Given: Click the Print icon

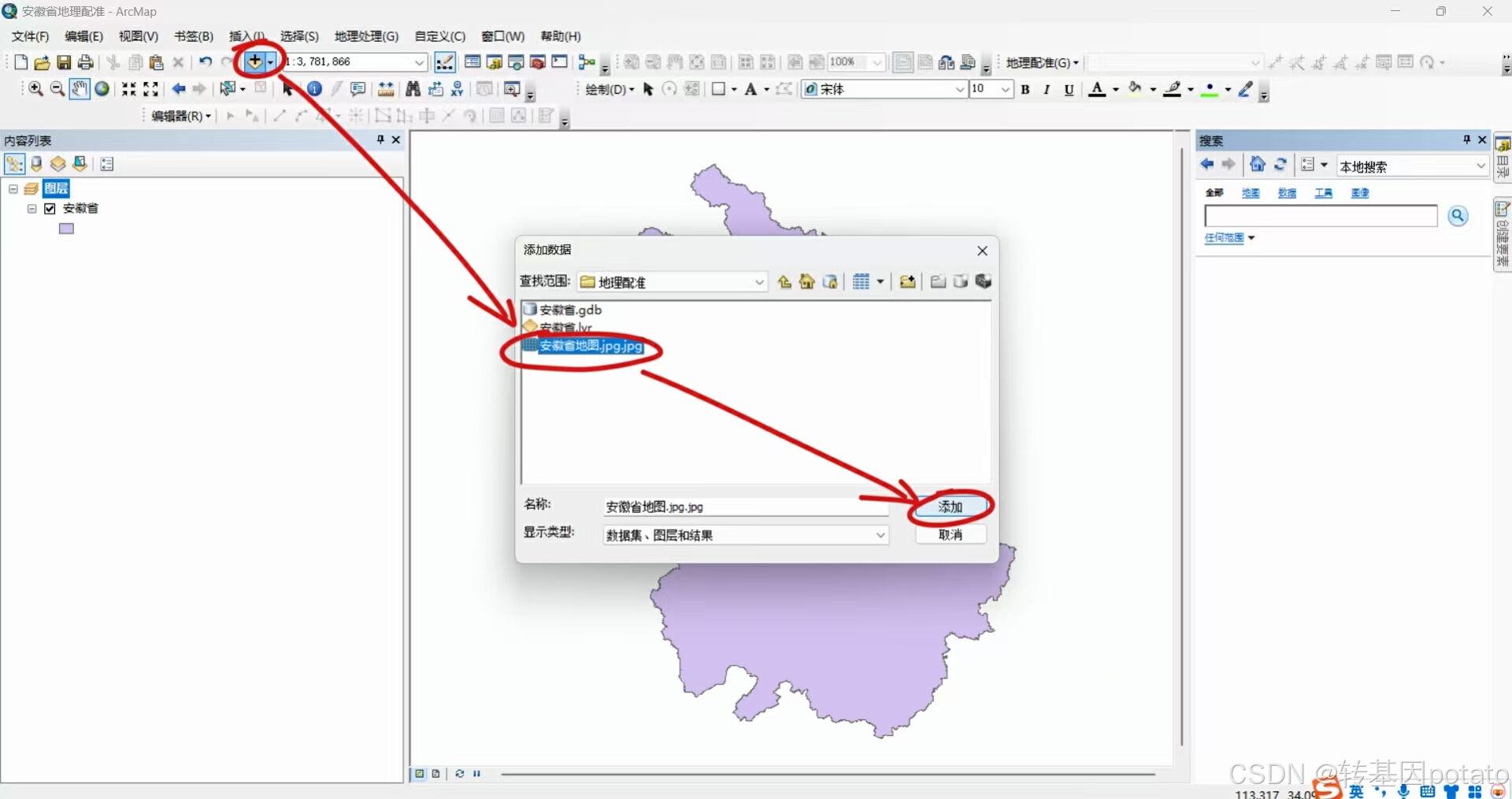Looking at the screenshot, I should [86, 62].
